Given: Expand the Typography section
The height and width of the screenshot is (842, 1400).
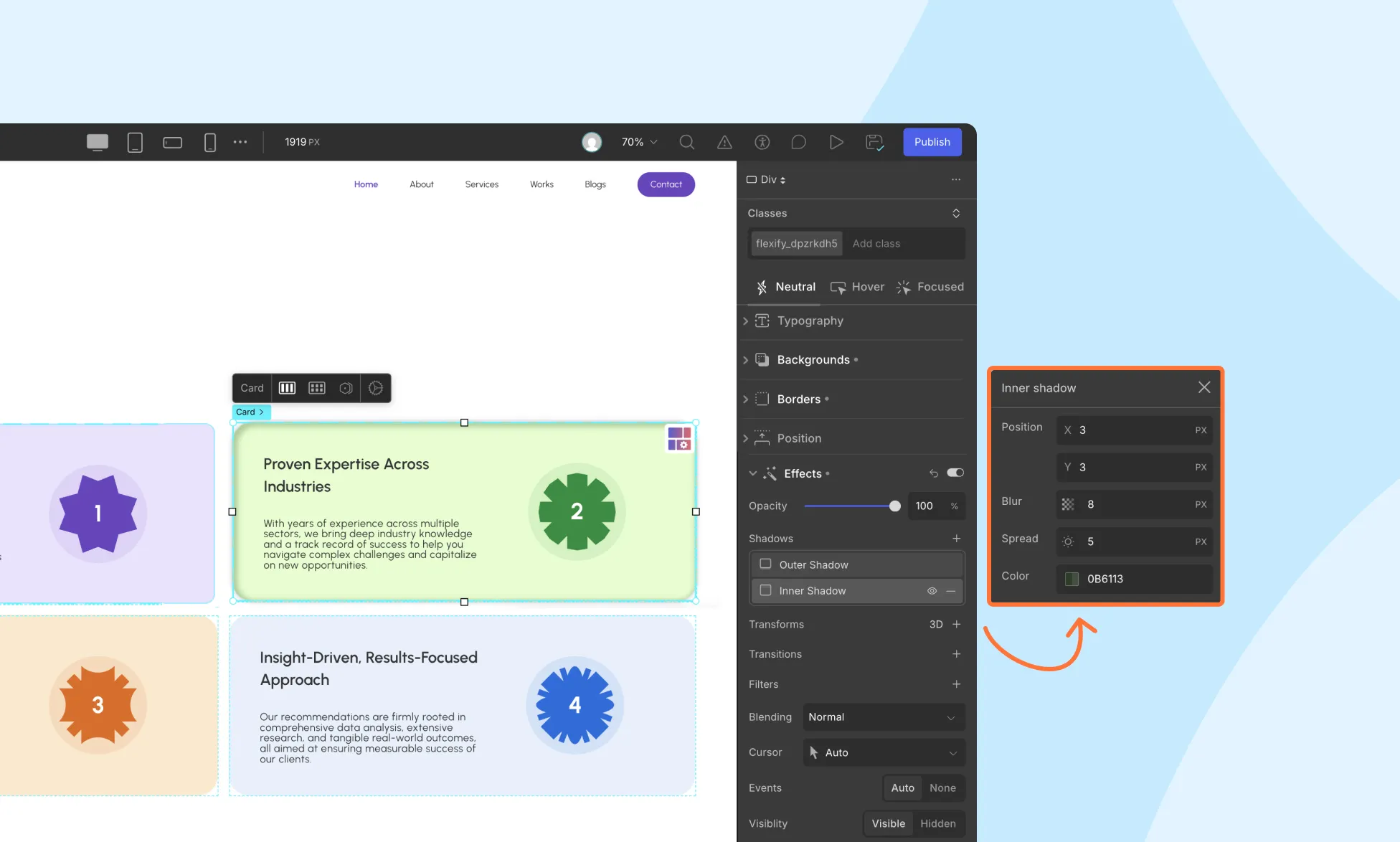Looking at the screenshot, I should pos(810,321).
